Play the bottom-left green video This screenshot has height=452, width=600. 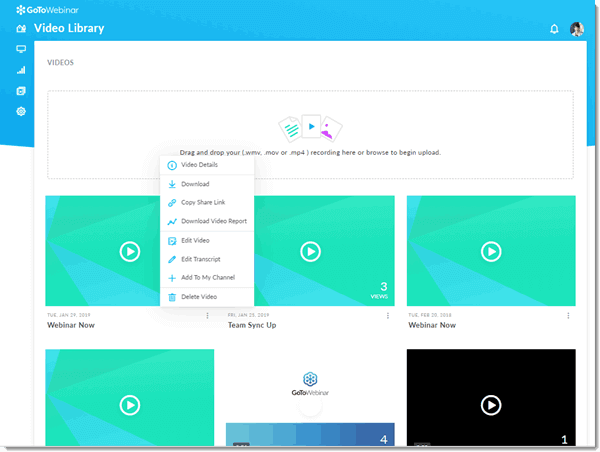coord(130,405)
